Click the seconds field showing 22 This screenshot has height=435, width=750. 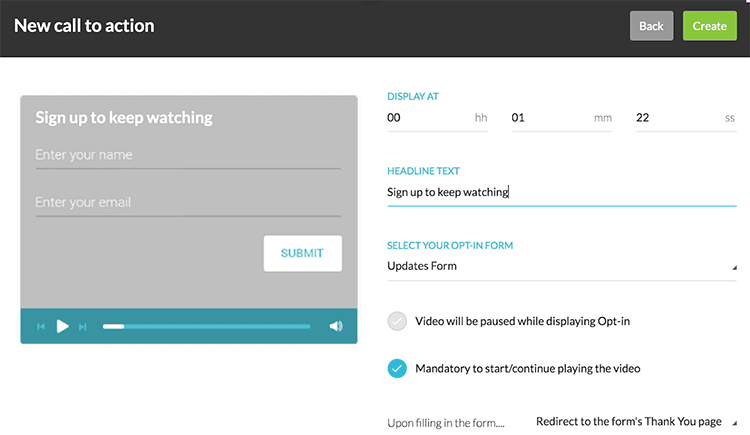coord(686,118)
